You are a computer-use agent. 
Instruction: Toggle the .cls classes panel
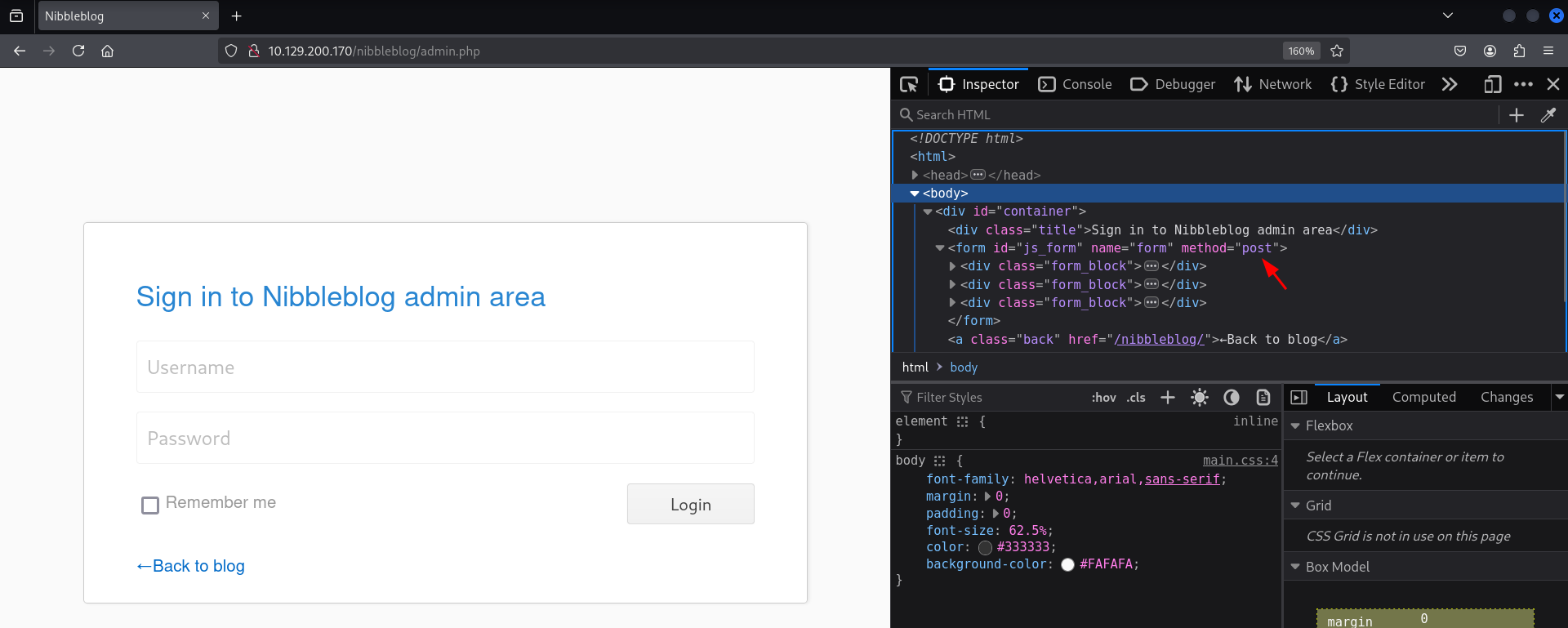tap(1136, 398)
